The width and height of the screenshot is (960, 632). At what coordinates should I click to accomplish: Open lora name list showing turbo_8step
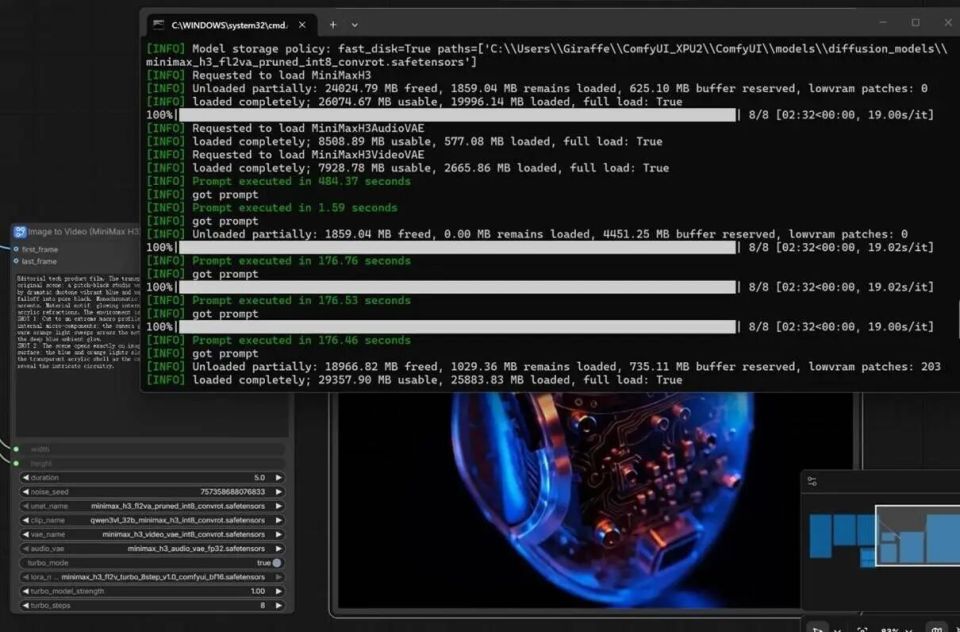[x=152, y=577]
